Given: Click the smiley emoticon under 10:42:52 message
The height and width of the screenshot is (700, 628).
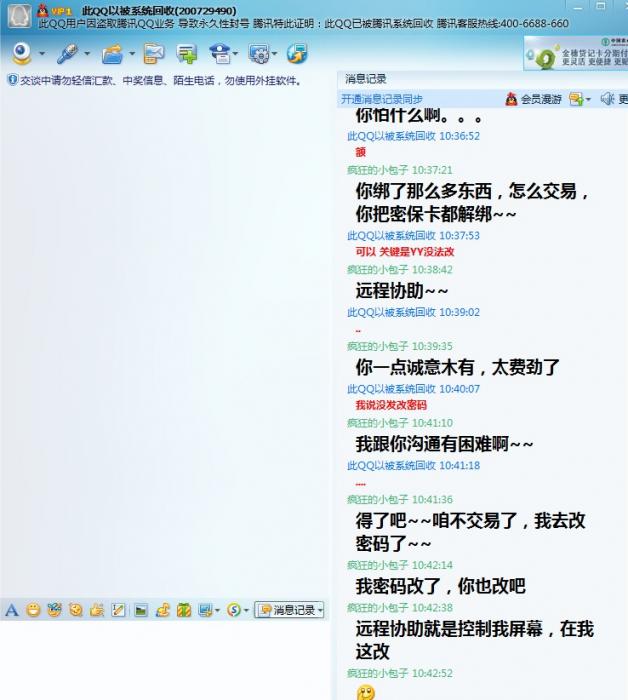Looking at the screenshot, I should pyautogui.click(x=365, y=692).
